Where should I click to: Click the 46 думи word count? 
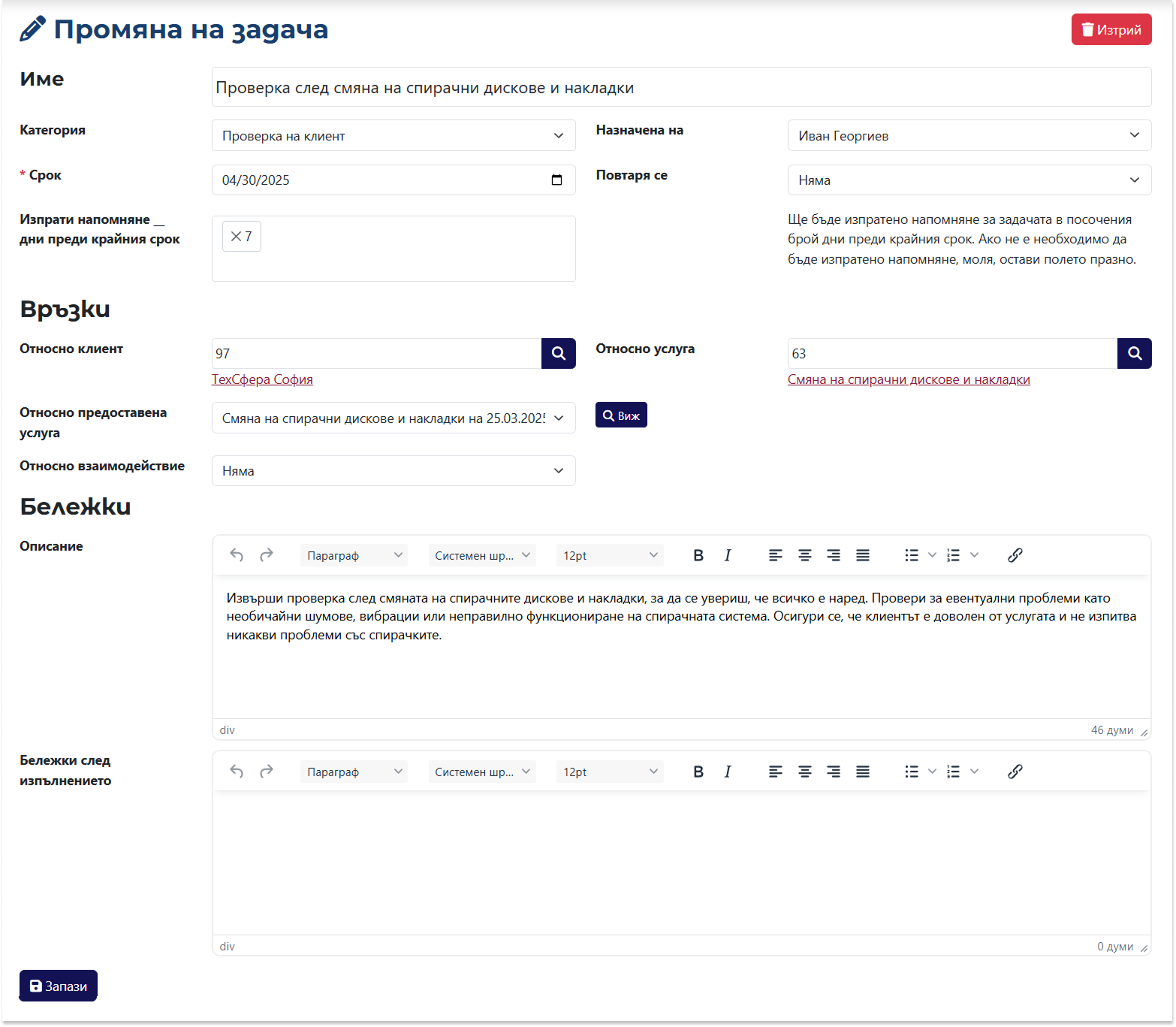(x=1112, y=730)
